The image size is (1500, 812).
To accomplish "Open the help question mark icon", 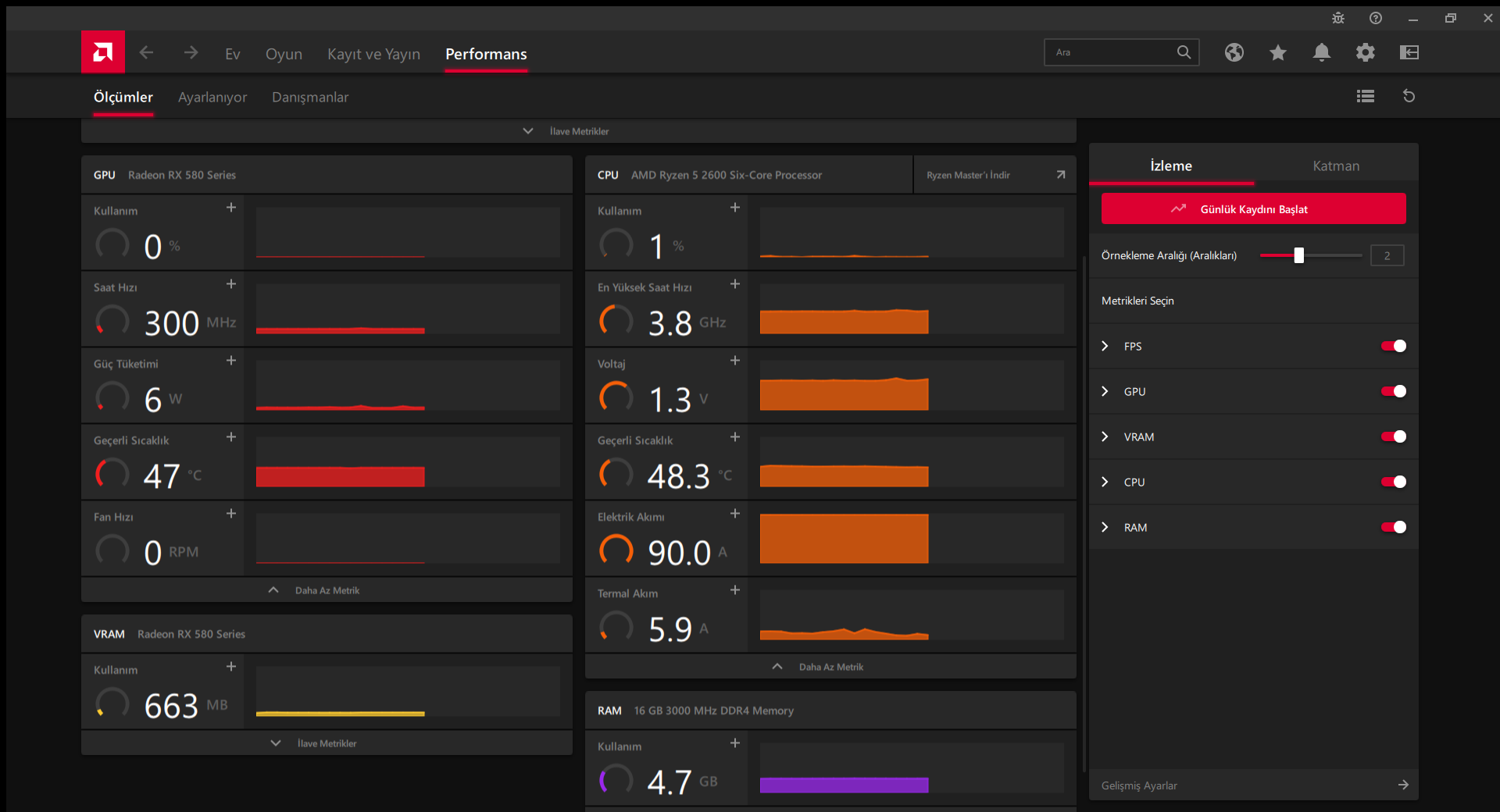I will pos(1376,18).
